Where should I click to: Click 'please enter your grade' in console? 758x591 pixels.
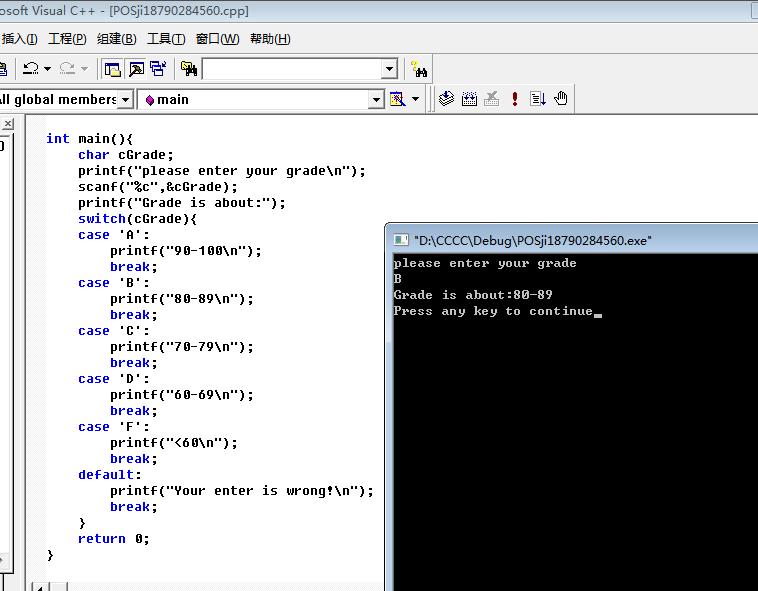click(x=485, y=263)
